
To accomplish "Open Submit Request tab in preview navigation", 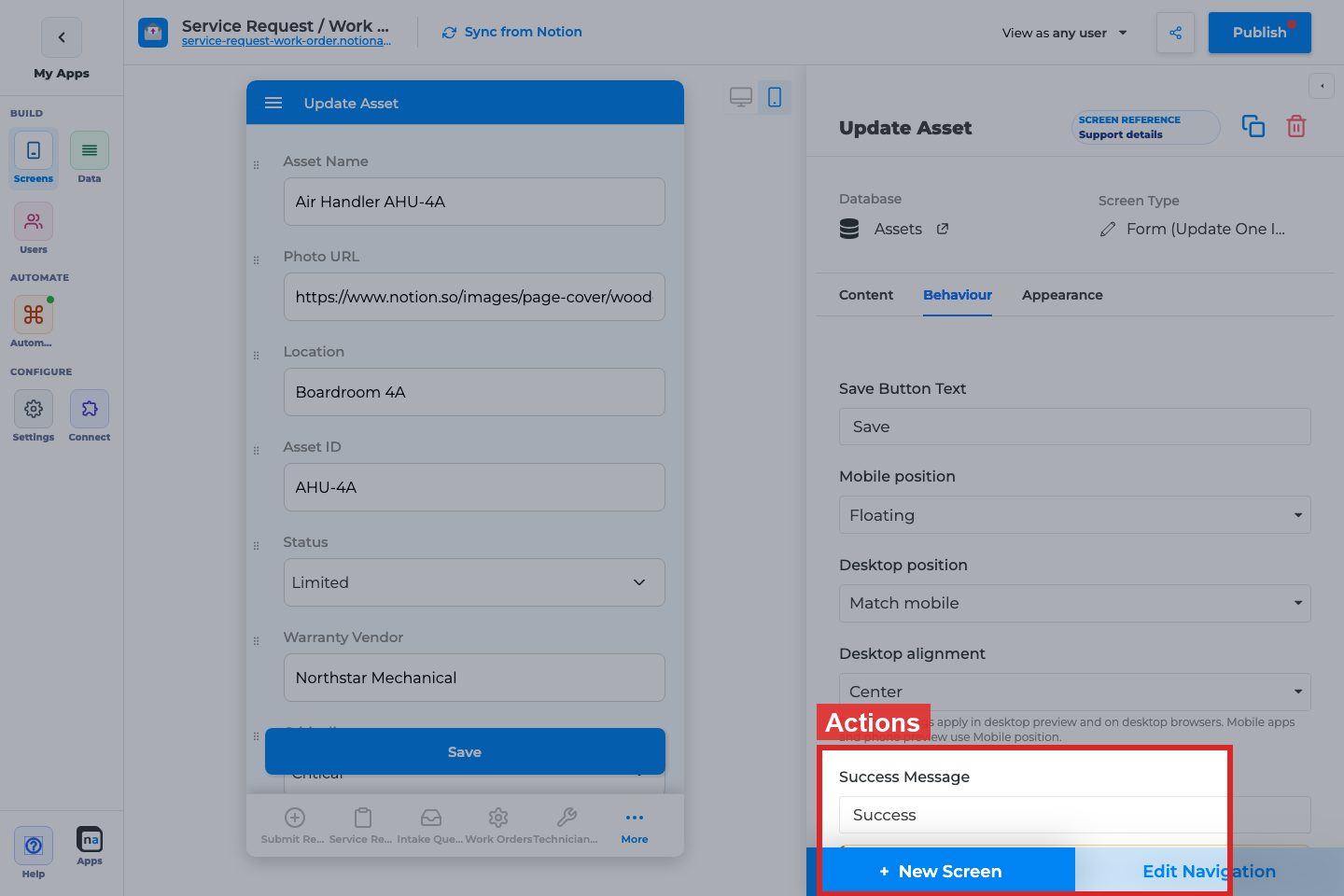I will (293, 826).
